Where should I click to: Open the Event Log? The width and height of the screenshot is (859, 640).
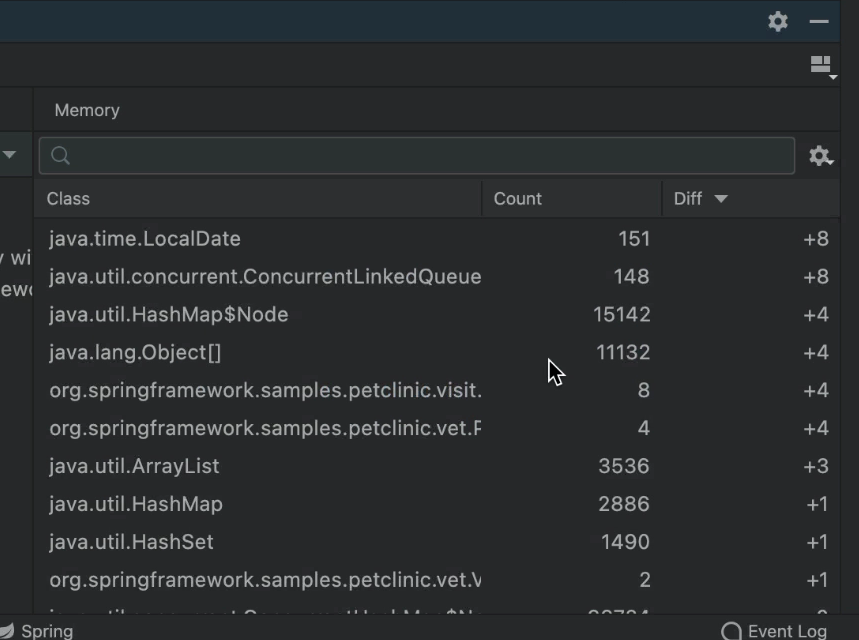pos(775,630)
